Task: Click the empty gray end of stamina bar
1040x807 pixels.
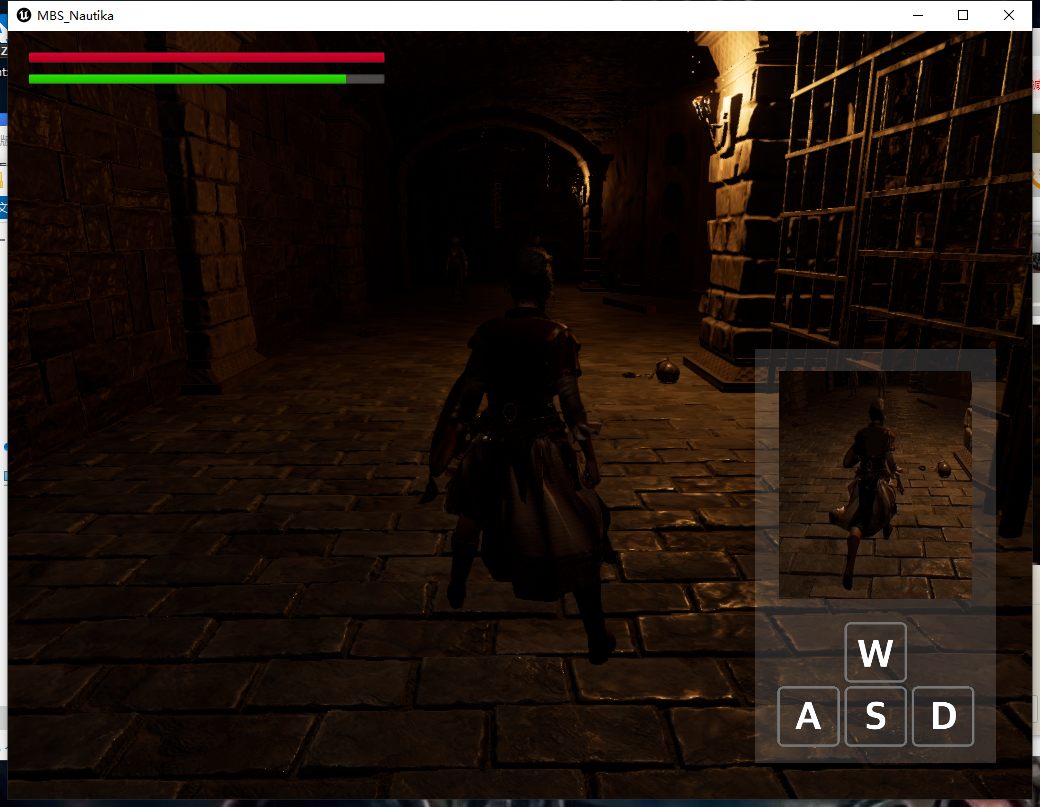Action: 365,79
